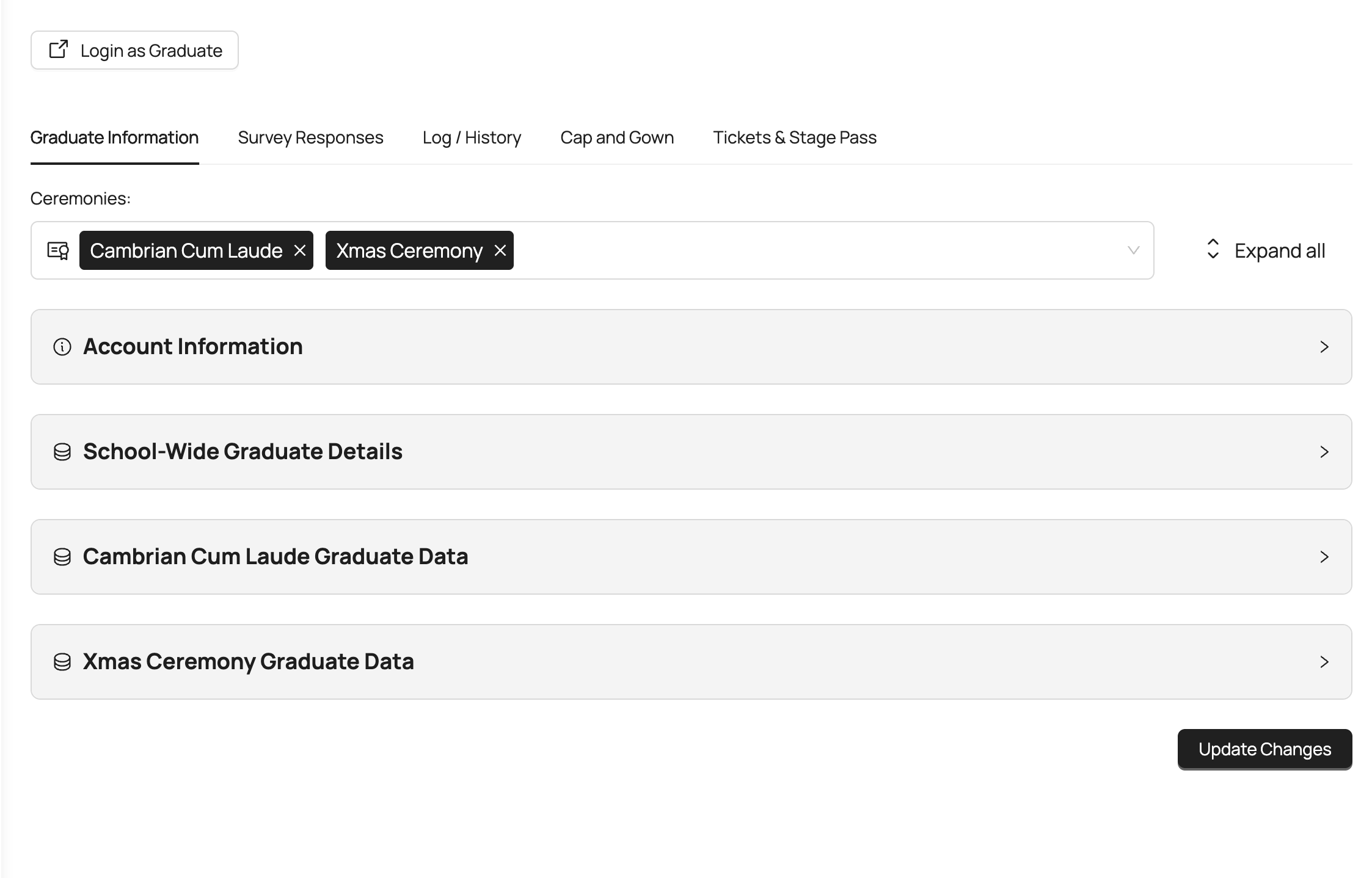Remove the Xmas Ceremony tag
Screen dimensions: 1372x878
pos(500,250)
